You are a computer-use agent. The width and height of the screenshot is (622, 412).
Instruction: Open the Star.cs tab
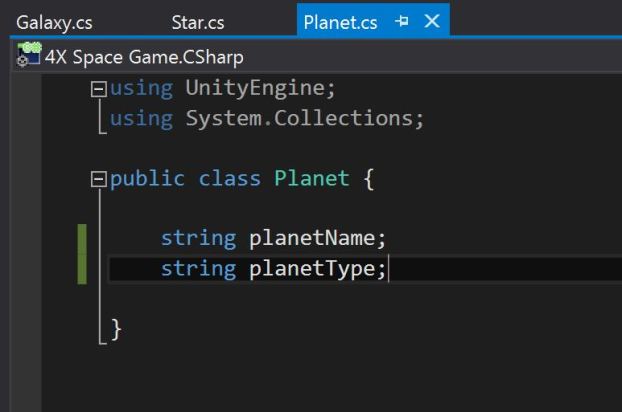pos(198,22)
